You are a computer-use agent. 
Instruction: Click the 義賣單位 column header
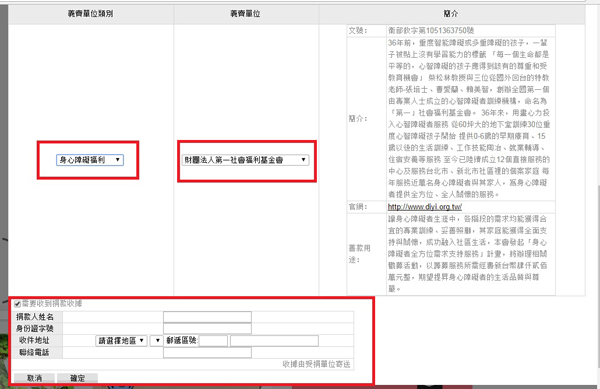coord(245,14)
